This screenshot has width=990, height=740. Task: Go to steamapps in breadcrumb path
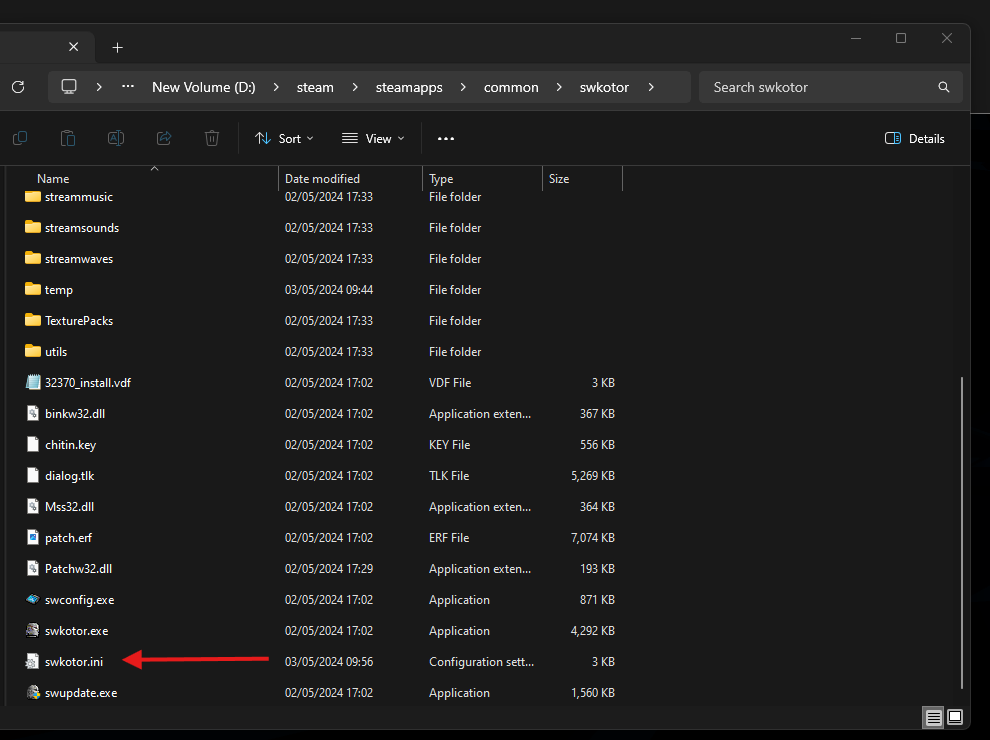click(409, 87)
